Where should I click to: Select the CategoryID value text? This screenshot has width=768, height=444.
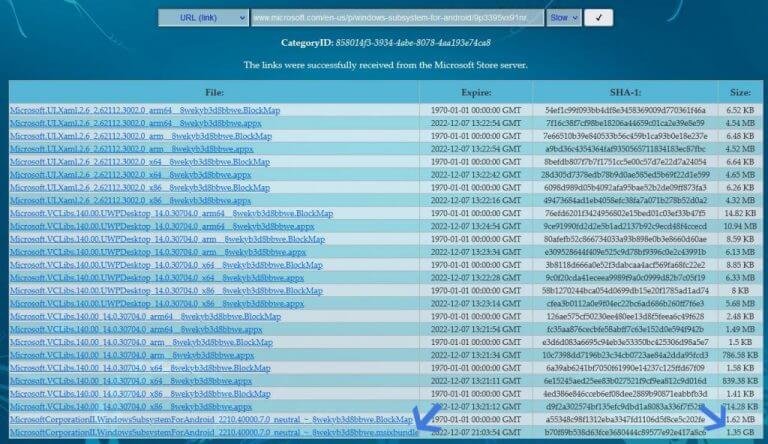point(413,43)
